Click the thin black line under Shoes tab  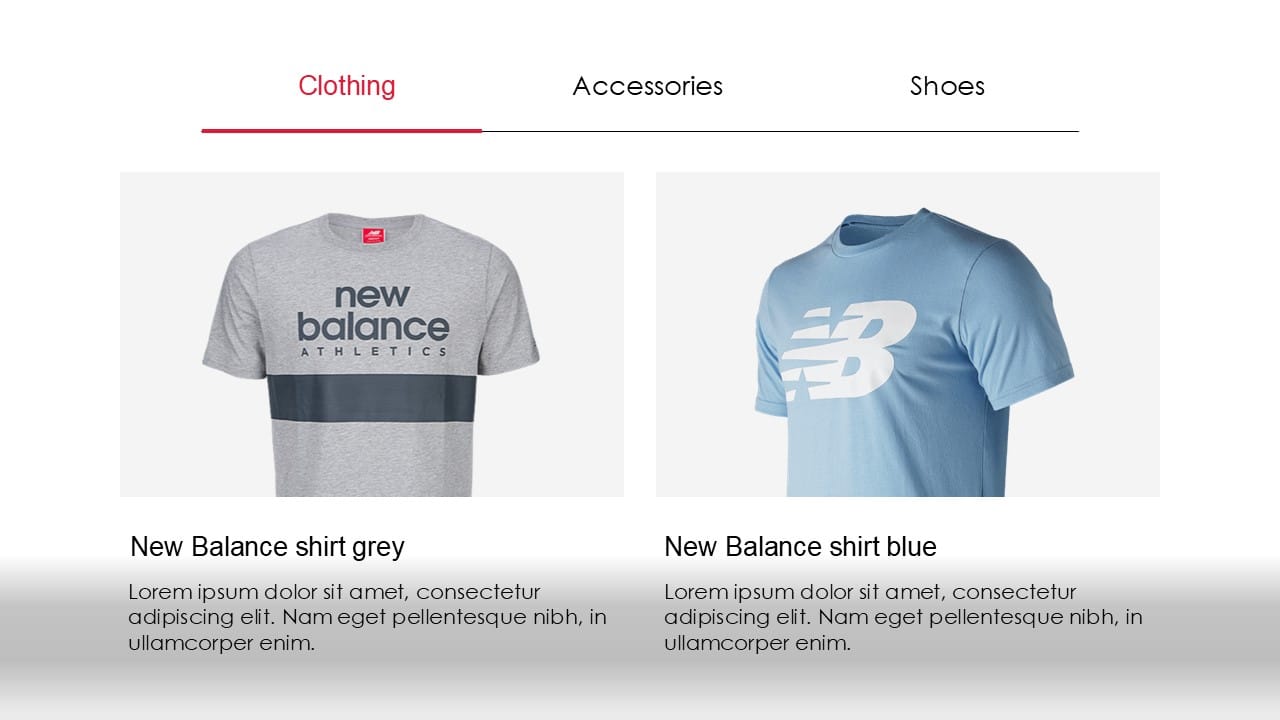pyautogui.click(x=947, y=131)
